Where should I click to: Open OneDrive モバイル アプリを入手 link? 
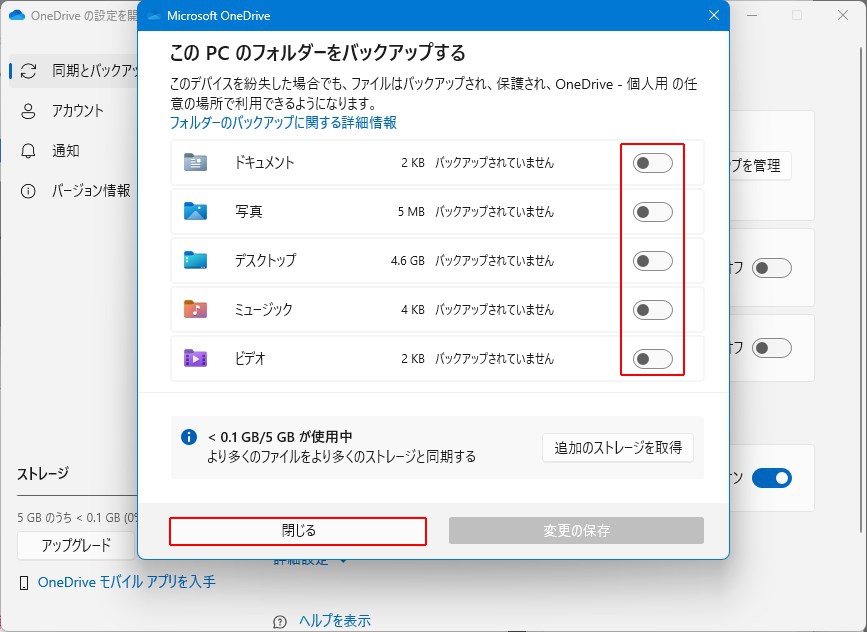[x=126, y=582]
